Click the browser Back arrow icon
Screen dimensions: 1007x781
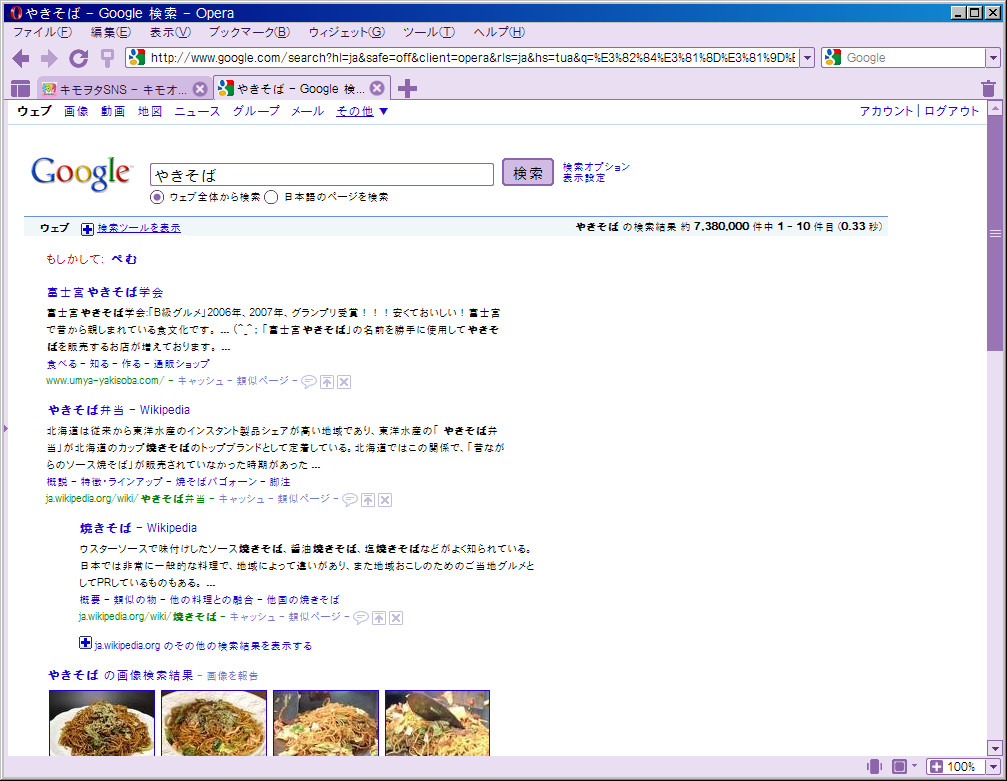coord(21,58)
